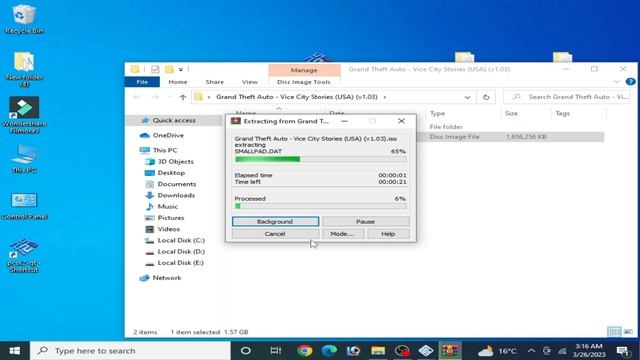Screen dimensions: 640x360
Task: Launch the pcsx2-qt Shortcut desktop icon
Action: pyautogui.click(x=23, y=255)
